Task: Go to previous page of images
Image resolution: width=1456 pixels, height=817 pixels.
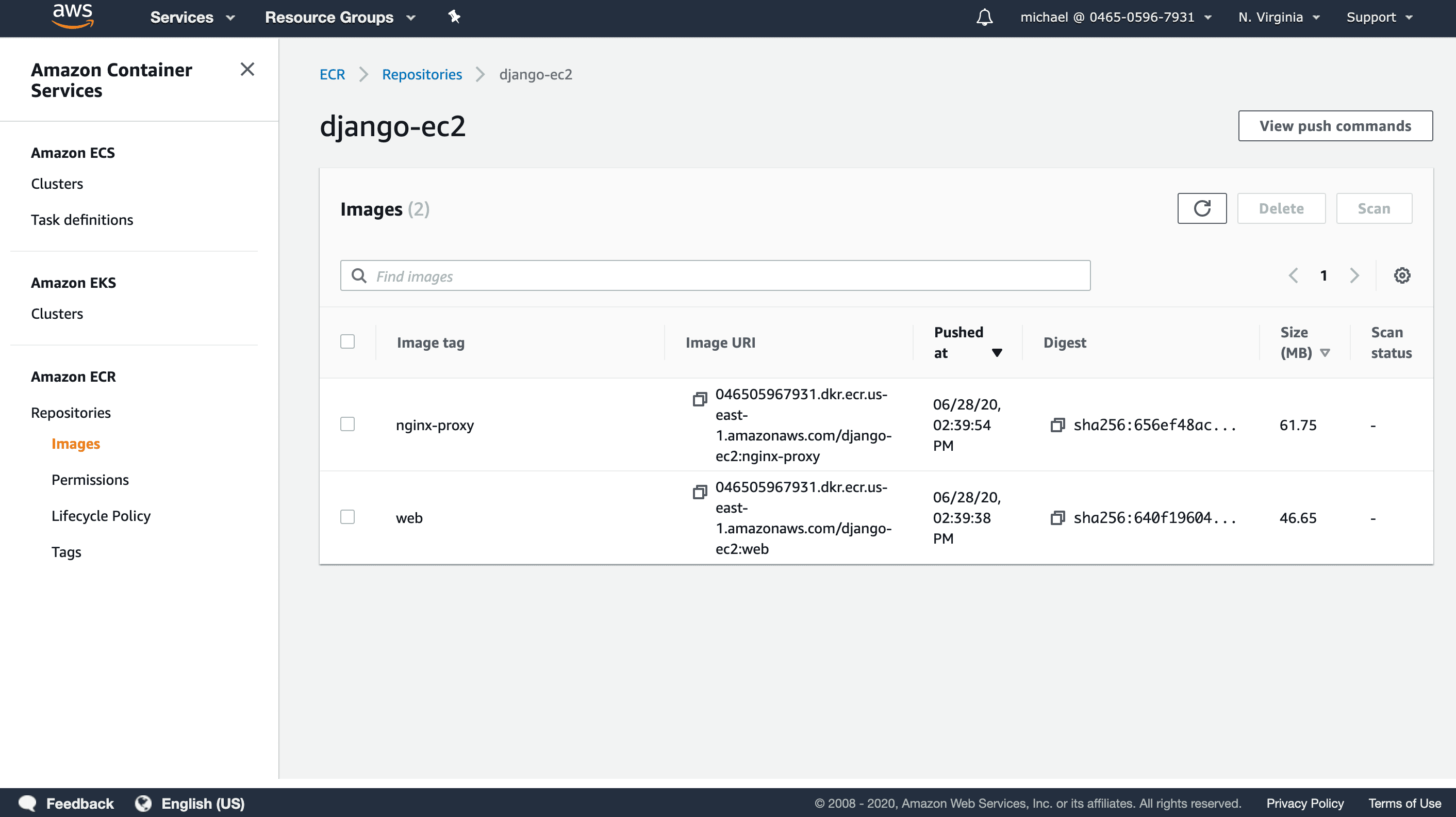Action: [1293, 276]
